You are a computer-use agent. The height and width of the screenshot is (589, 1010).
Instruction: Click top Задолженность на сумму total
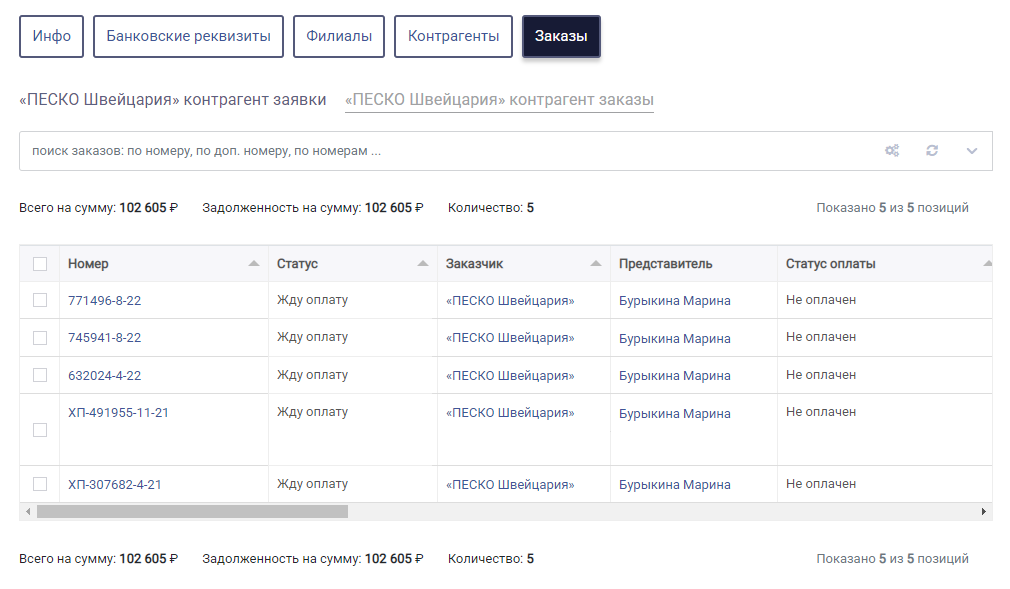tap(313, 208)
